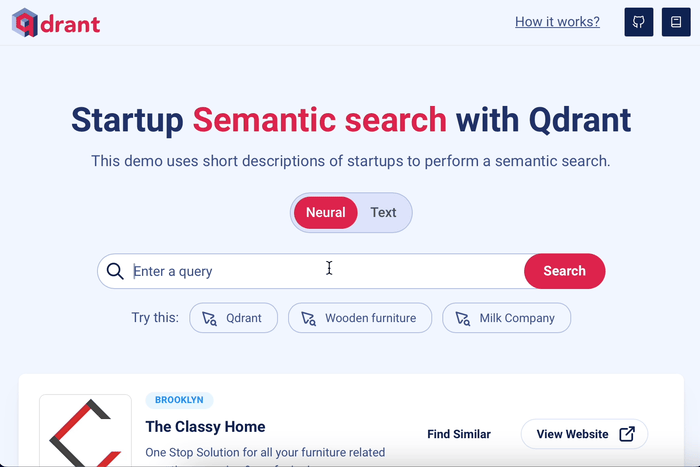
Task: Click the cursor-search icon on Qdrant chip
Action: point(209,318)
